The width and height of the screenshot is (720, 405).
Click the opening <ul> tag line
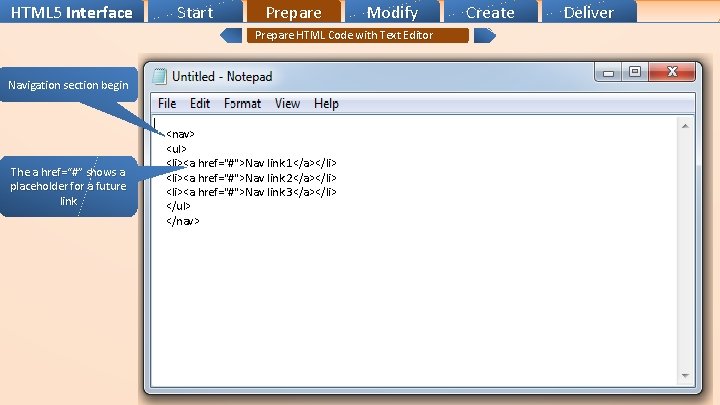pyautogui.click(x=176, y=149)
